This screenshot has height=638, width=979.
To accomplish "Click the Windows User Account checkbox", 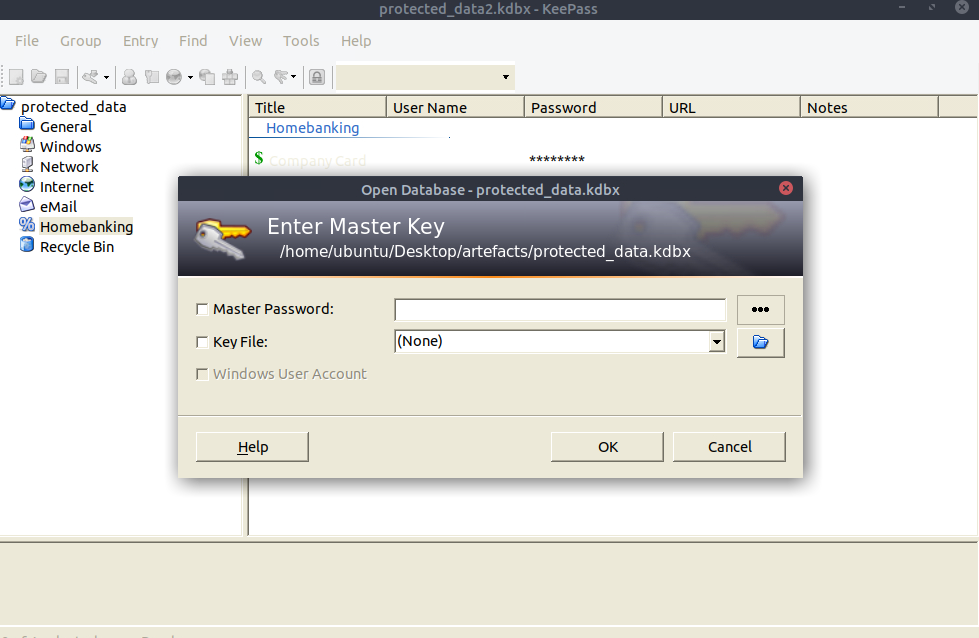I will click(203, 374).
